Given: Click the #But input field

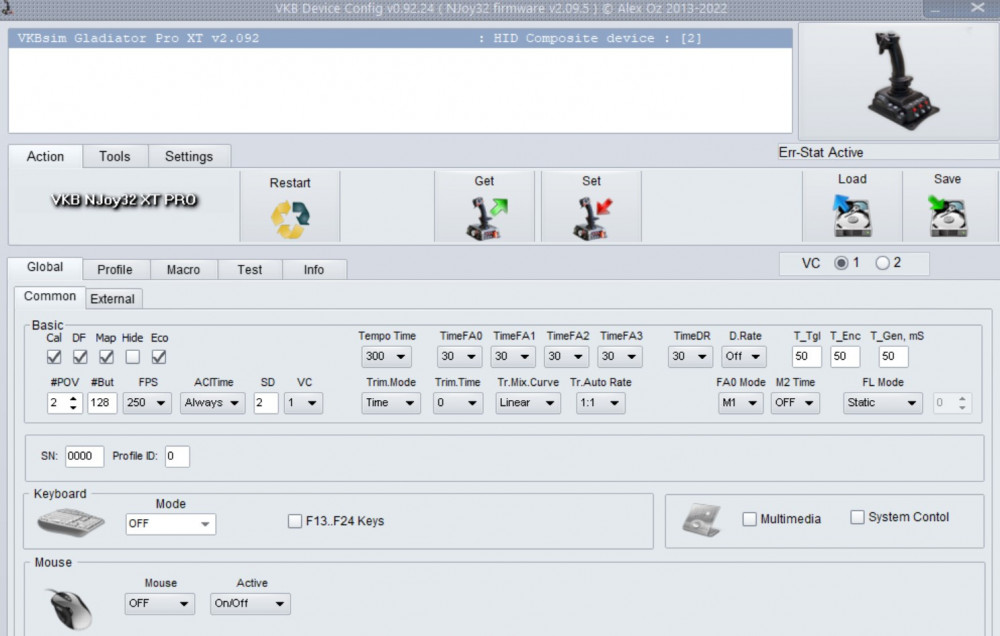Looking at the screenshot, I should [101, 403].
